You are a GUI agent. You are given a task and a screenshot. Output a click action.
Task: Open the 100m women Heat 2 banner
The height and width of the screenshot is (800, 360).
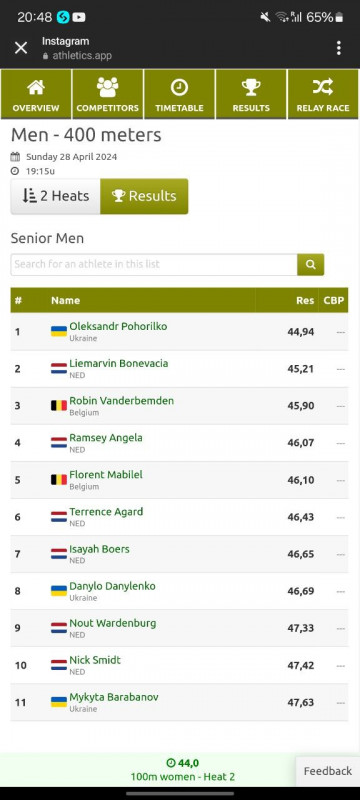pyautogui.click(x=183, y=770)
